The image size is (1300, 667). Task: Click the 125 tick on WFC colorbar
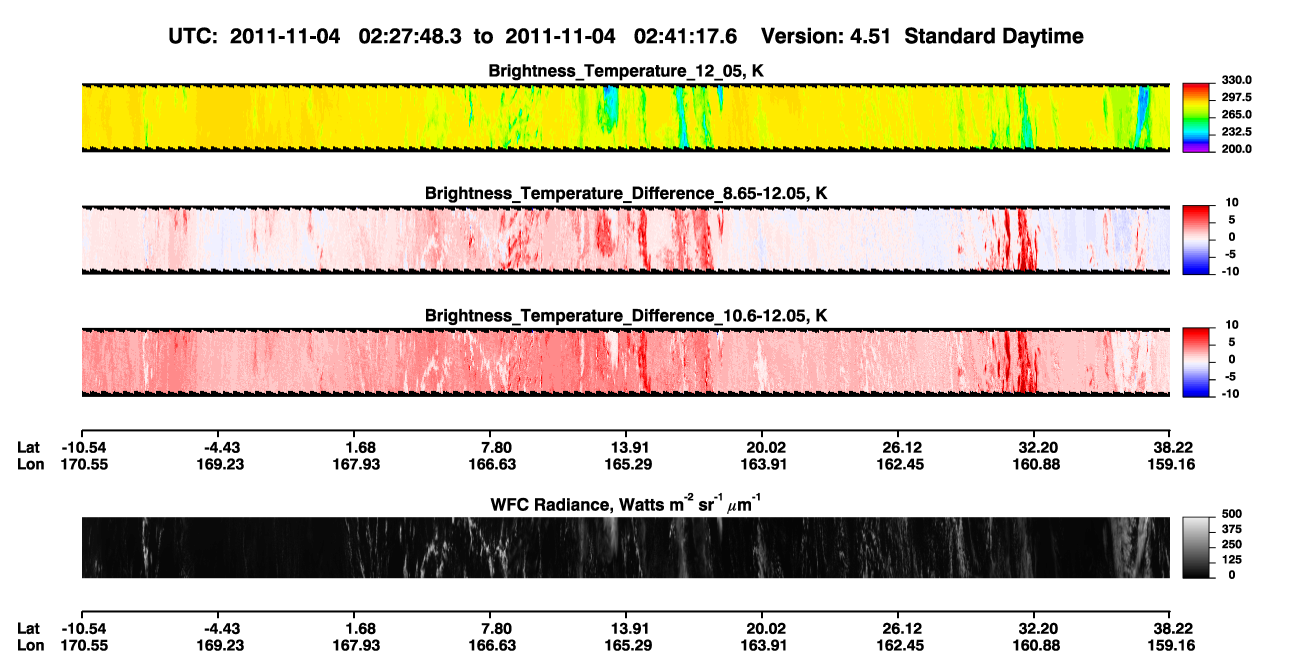(1233, 561)
